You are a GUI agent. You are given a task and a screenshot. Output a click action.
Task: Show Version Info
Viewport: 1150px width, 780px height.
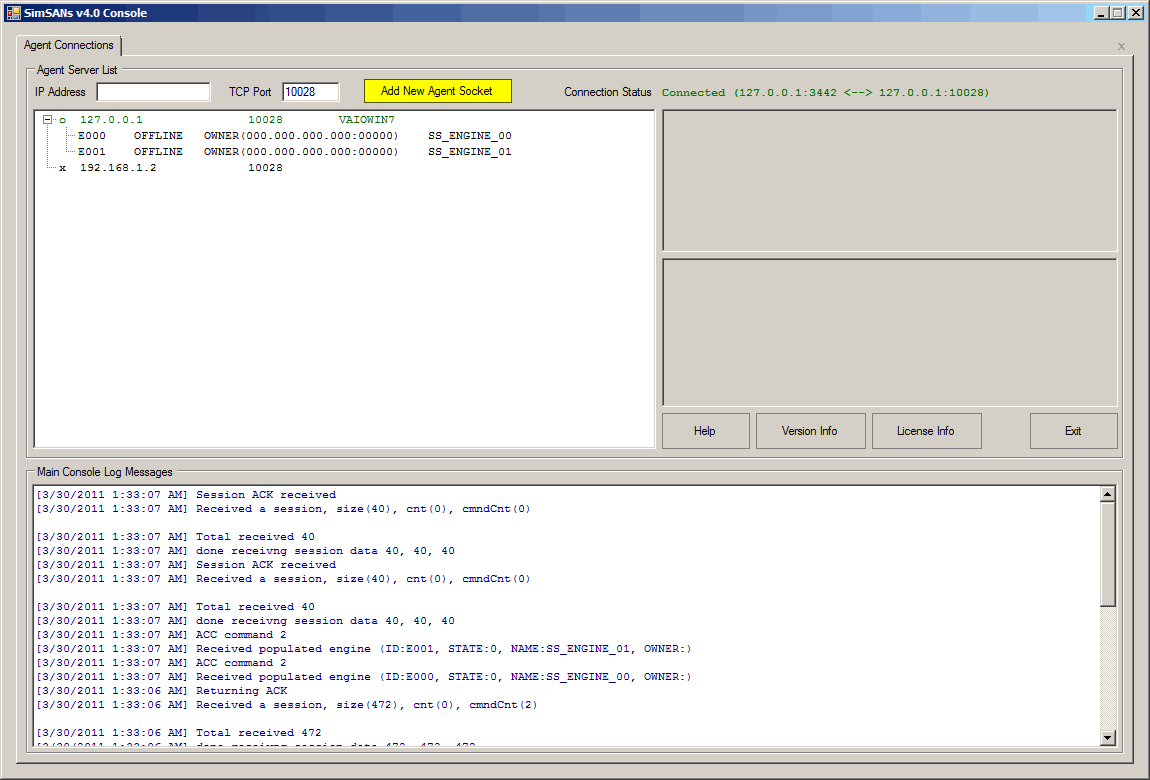click(x=810, y=431)
